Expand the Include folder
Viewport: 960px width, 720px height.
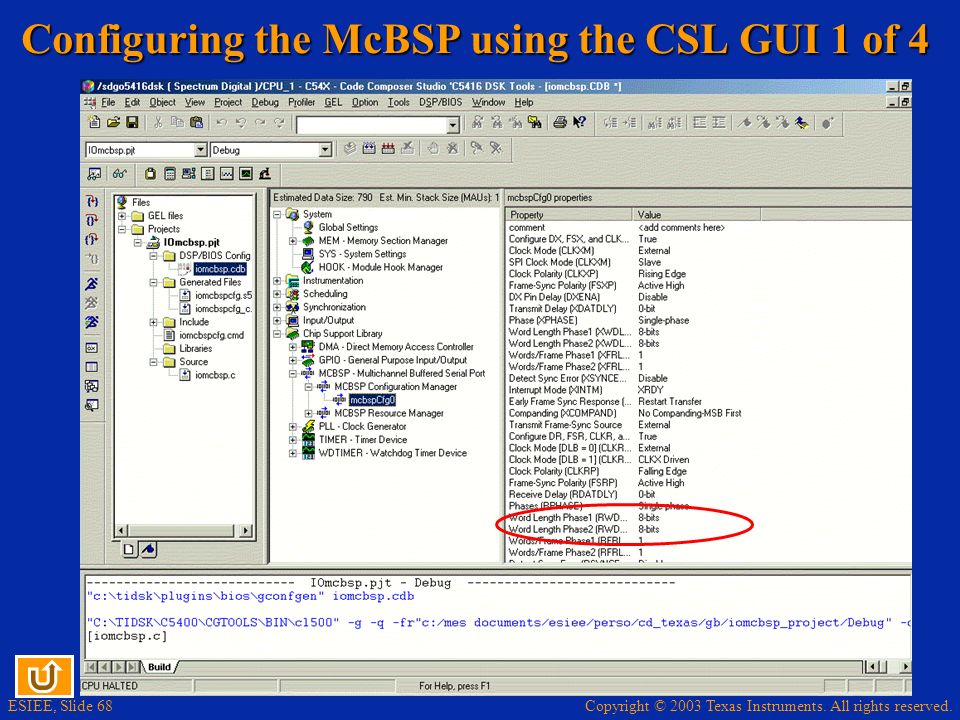(154, 322)
